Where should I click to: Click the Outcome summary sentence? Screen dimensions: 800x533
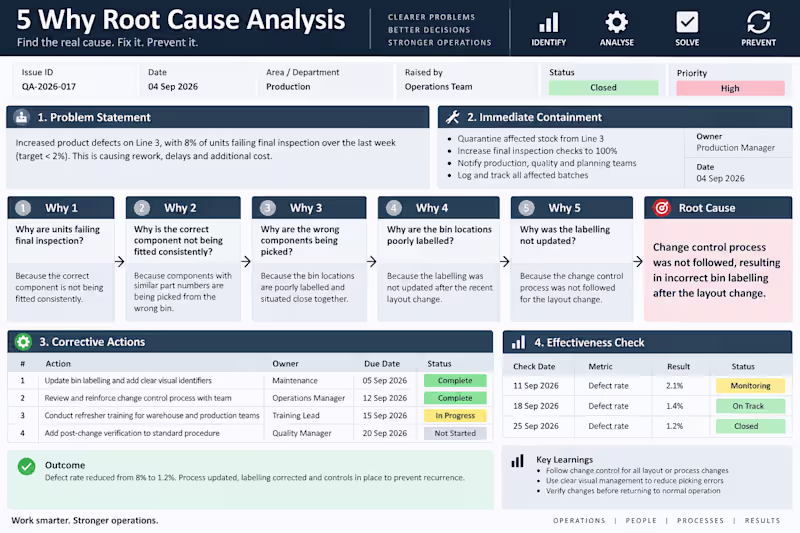click(255, 478)
